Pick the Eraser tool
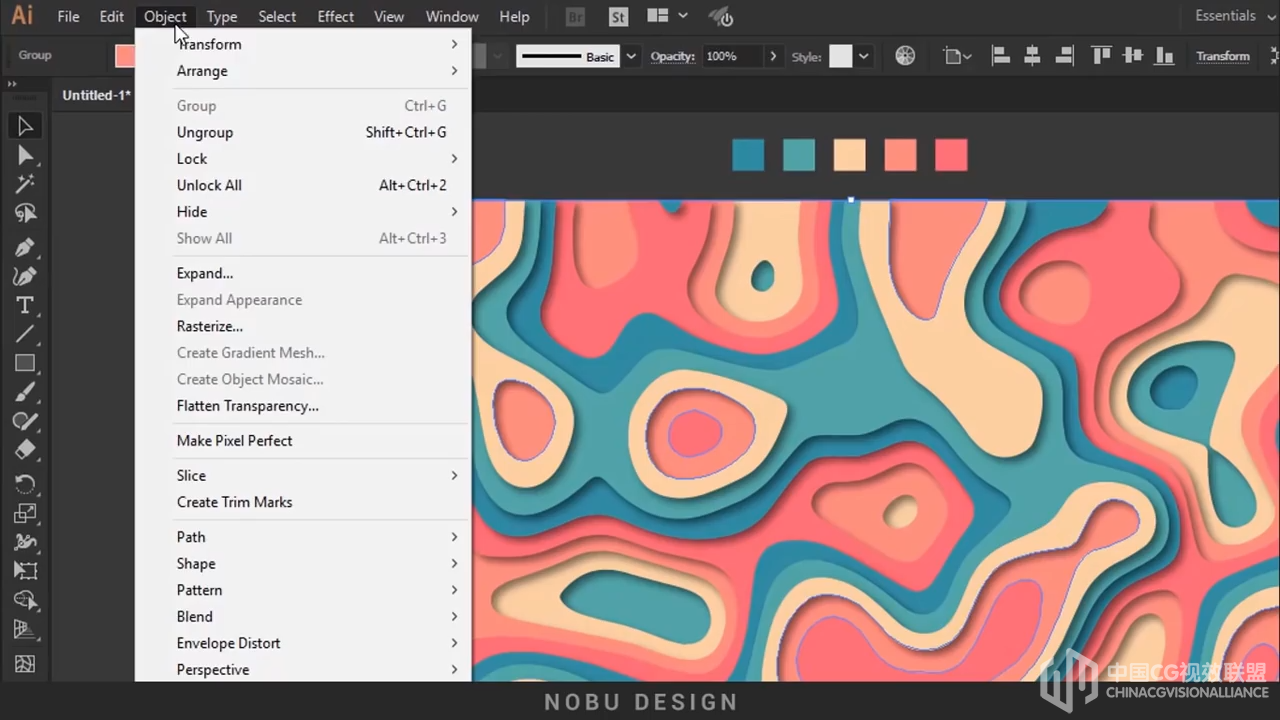Viewport: 1280px width, 720px height. pos(25,450)
